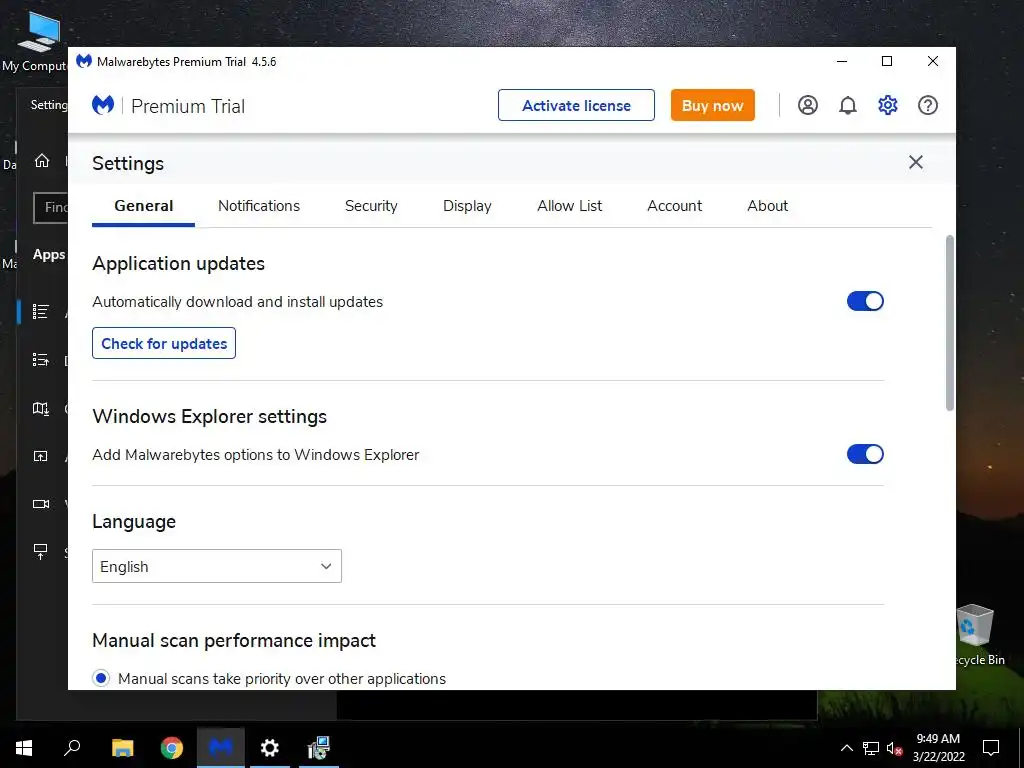Select Default apps icon in Settings sidebar

[40, 360]
